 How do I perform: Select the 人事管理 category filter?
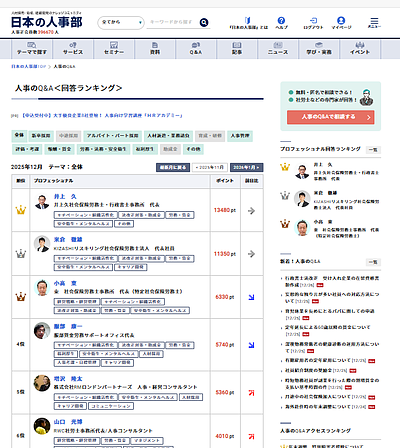[x=240, y=136]
